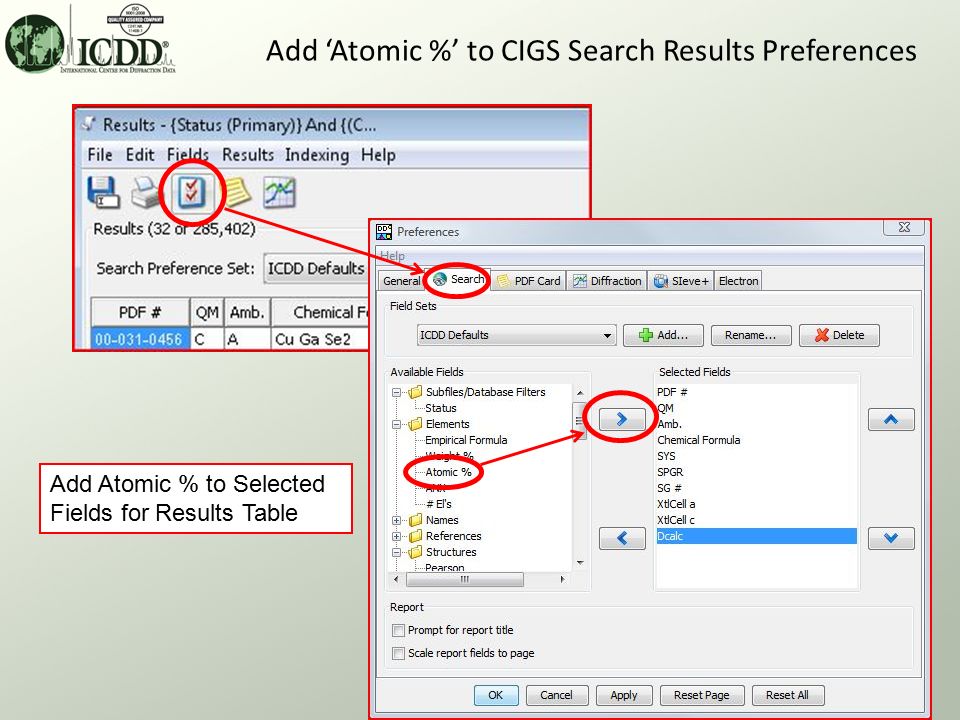The width and height of the screenshot is (960, 720).
Task: Open the Indexing menu
Action: (317, 155)
